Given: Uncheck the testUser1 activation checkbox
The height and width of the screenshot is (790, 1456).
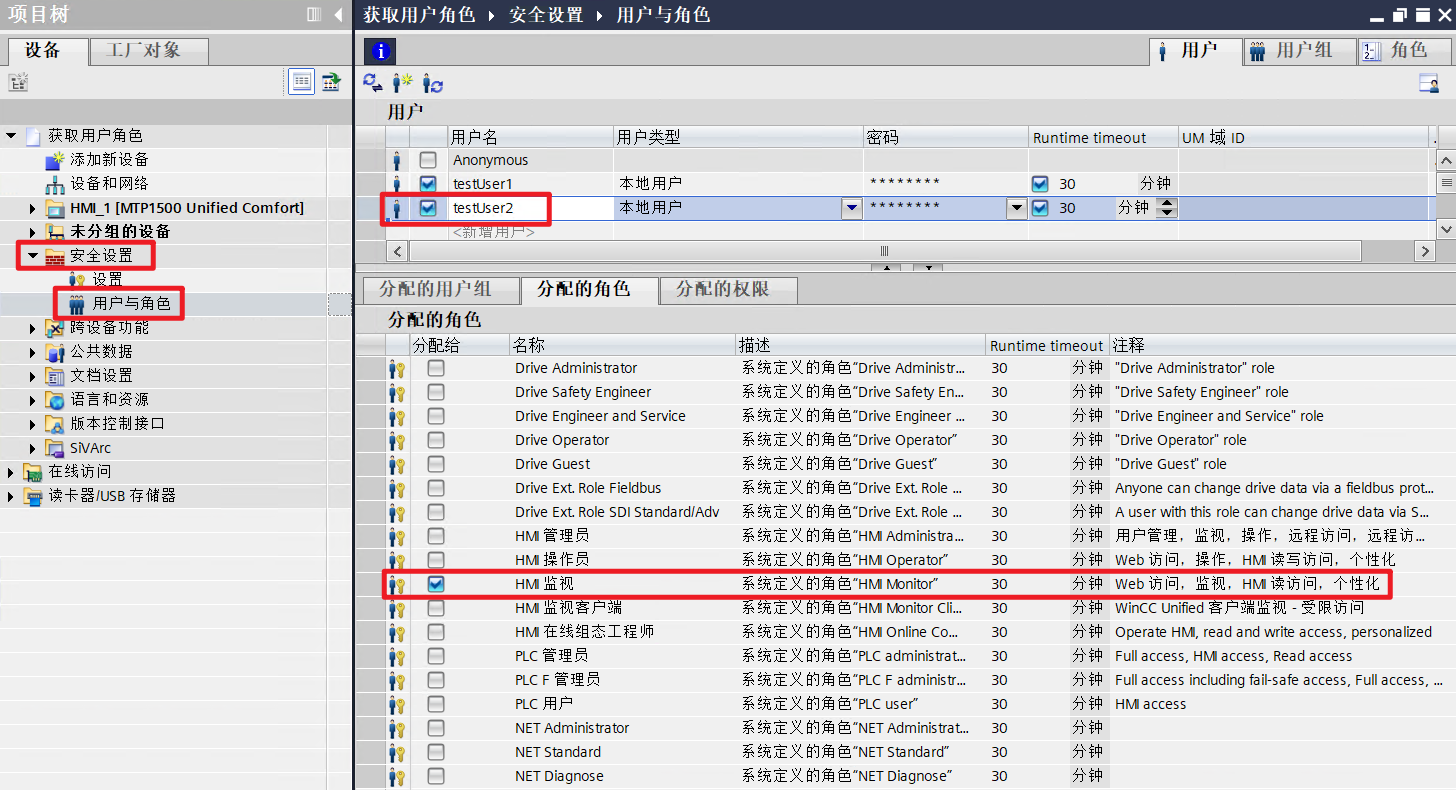Looking at the screenshot, I should point(428,184).
